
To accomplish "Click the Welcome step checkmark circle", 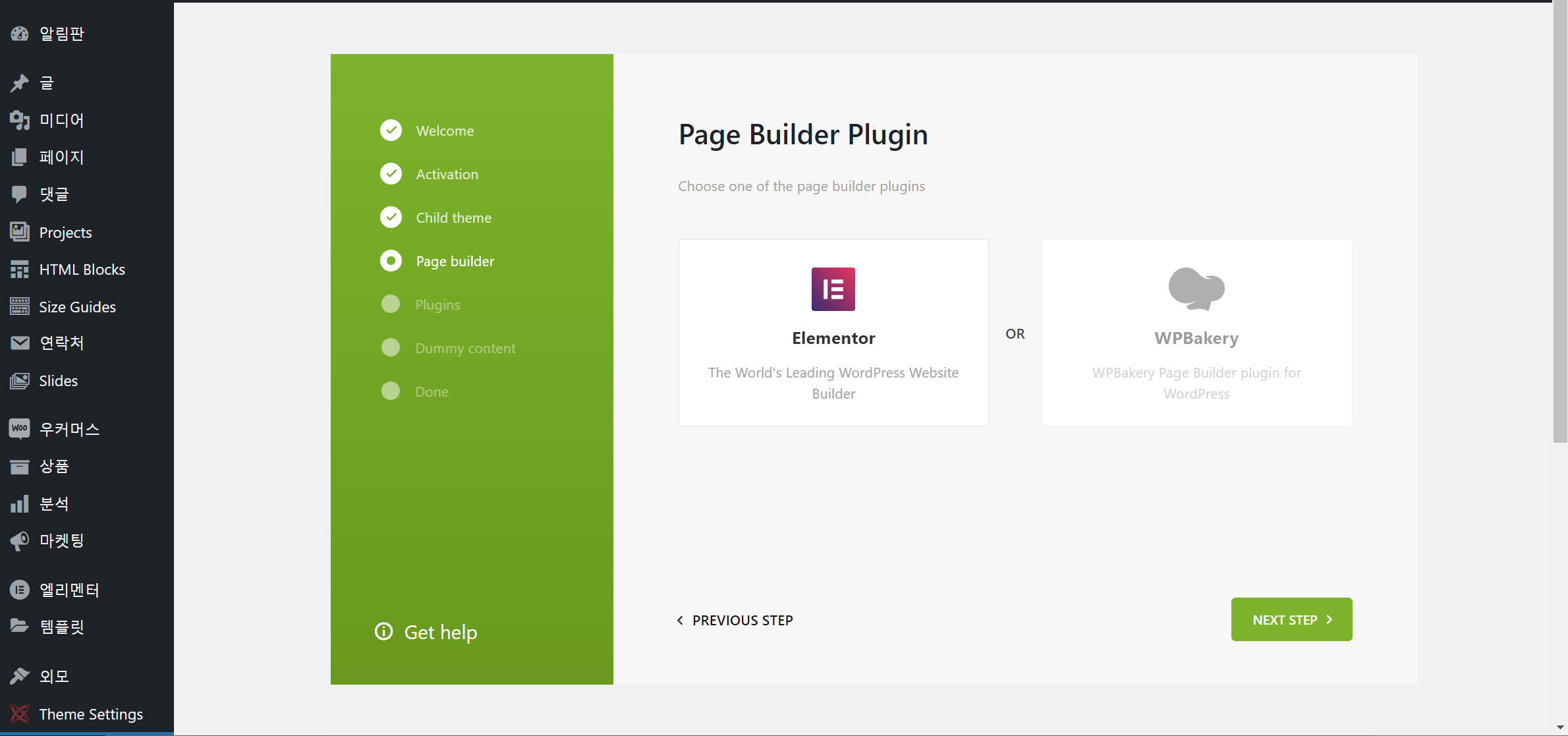I will tap(391, 130).
